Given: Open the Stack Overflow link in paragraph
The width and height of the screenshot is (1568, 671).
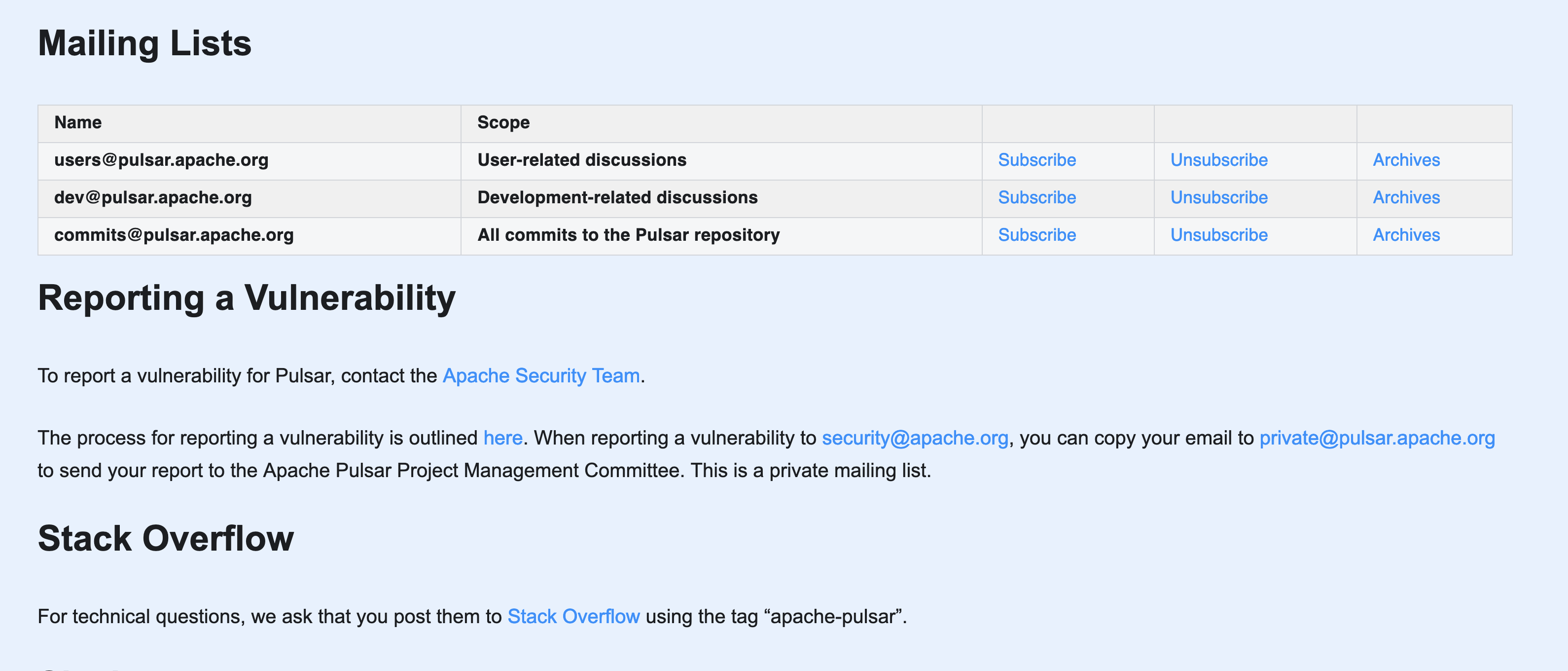Looking at the screenshot, I should pos(573,616).
